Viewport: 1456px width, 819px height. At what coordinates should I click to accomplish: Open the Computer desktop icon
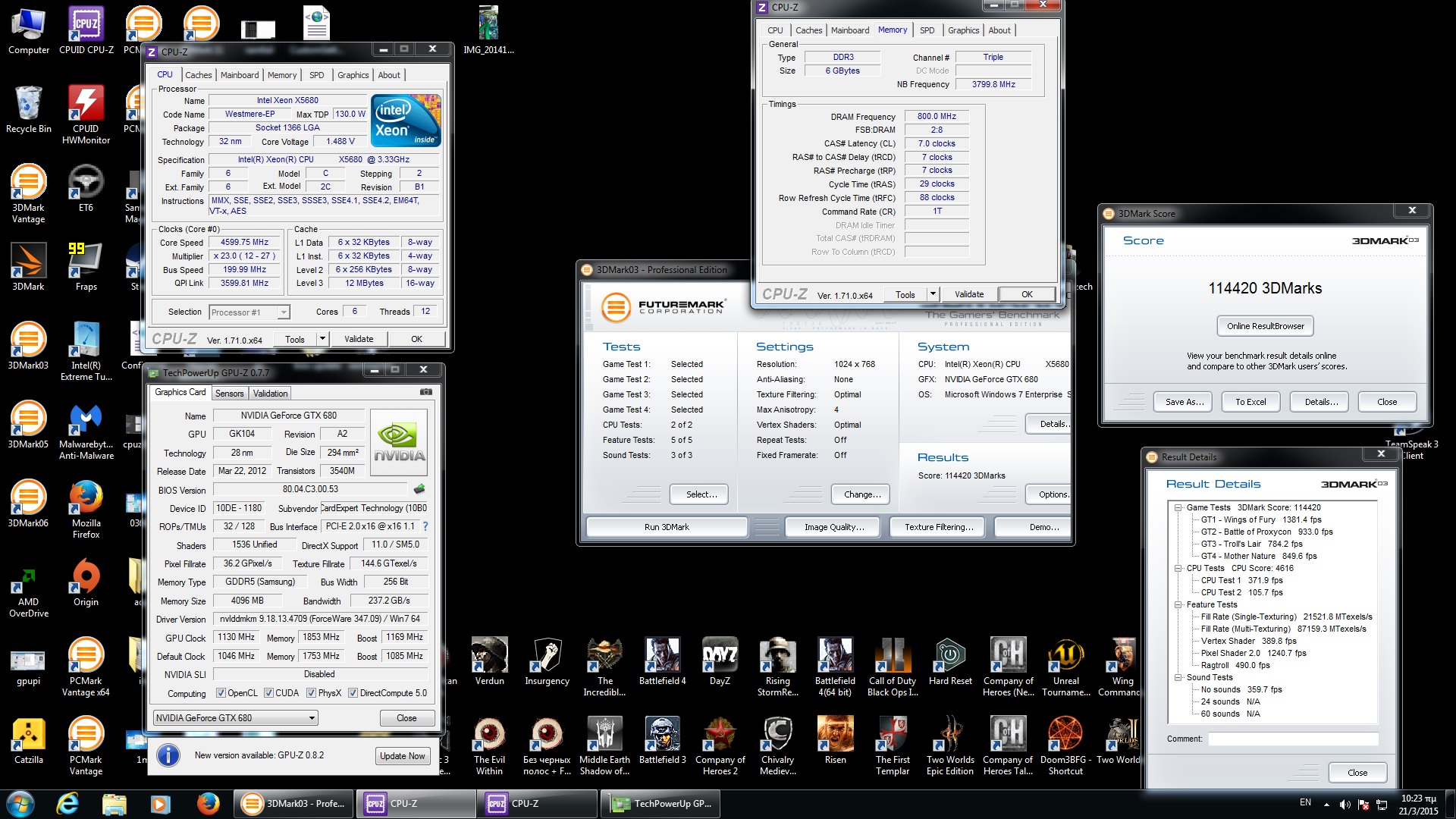click(29, 31)
